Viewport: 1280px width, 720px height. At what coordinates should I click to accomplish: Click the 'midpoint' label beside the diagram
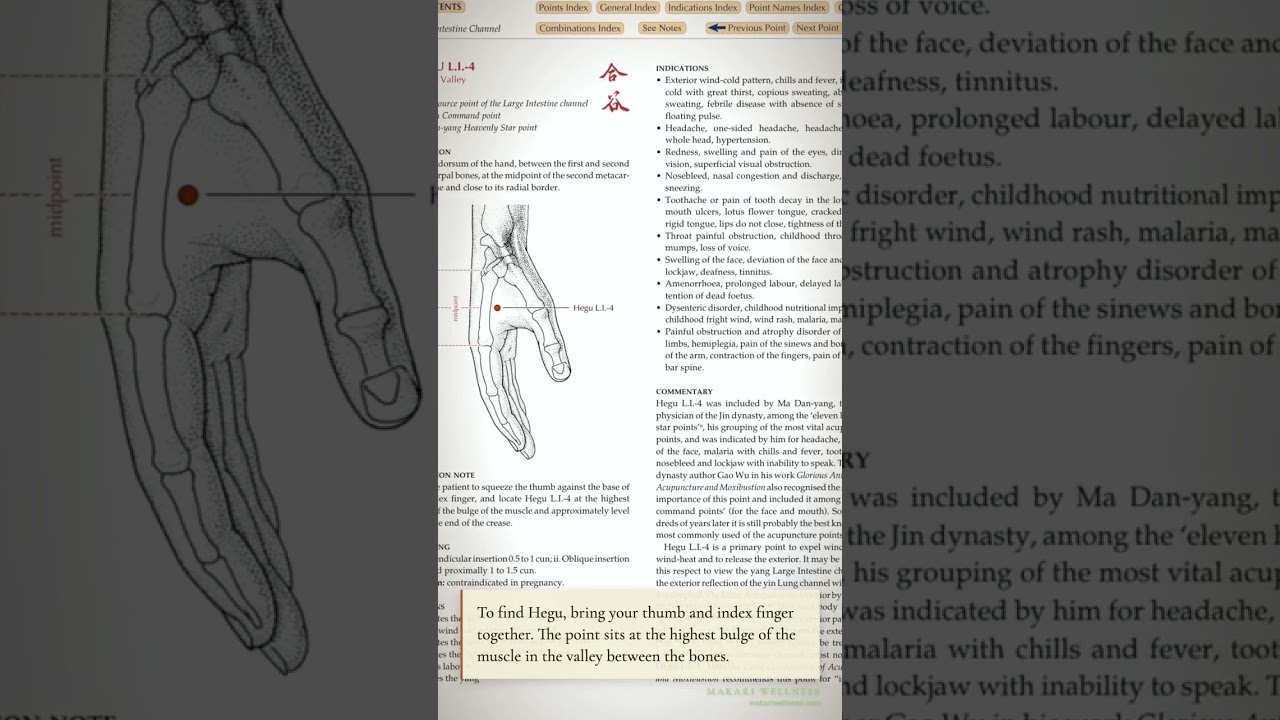455,308
